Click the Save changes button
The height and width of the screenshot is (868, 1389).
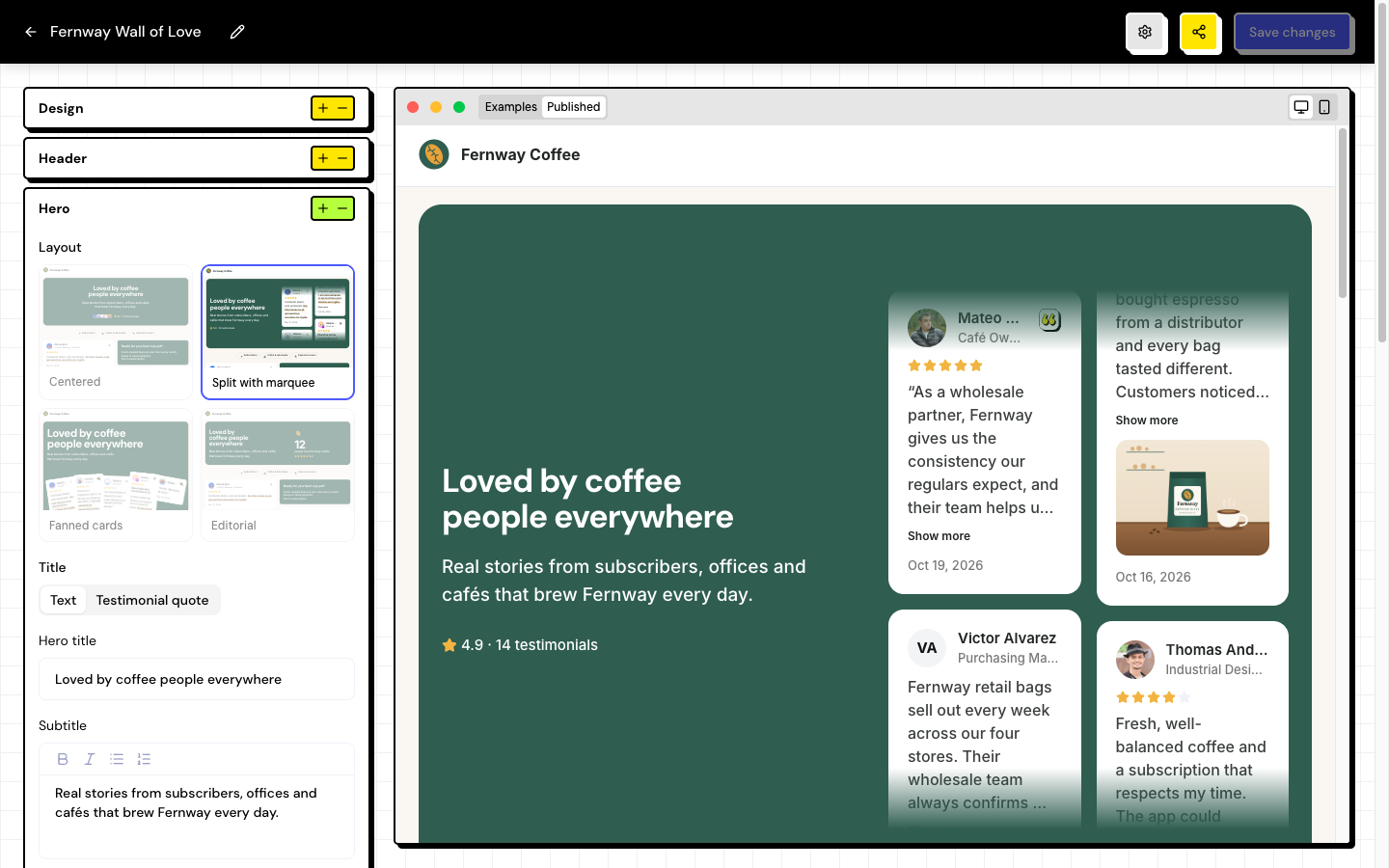pyautogui.click(x=1293, y=32)
